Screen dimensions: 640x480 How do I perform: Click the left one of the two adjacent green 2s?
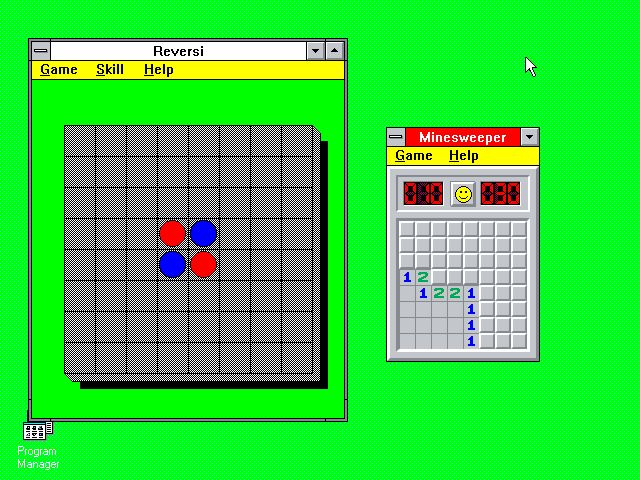click(x=439, y=293)
